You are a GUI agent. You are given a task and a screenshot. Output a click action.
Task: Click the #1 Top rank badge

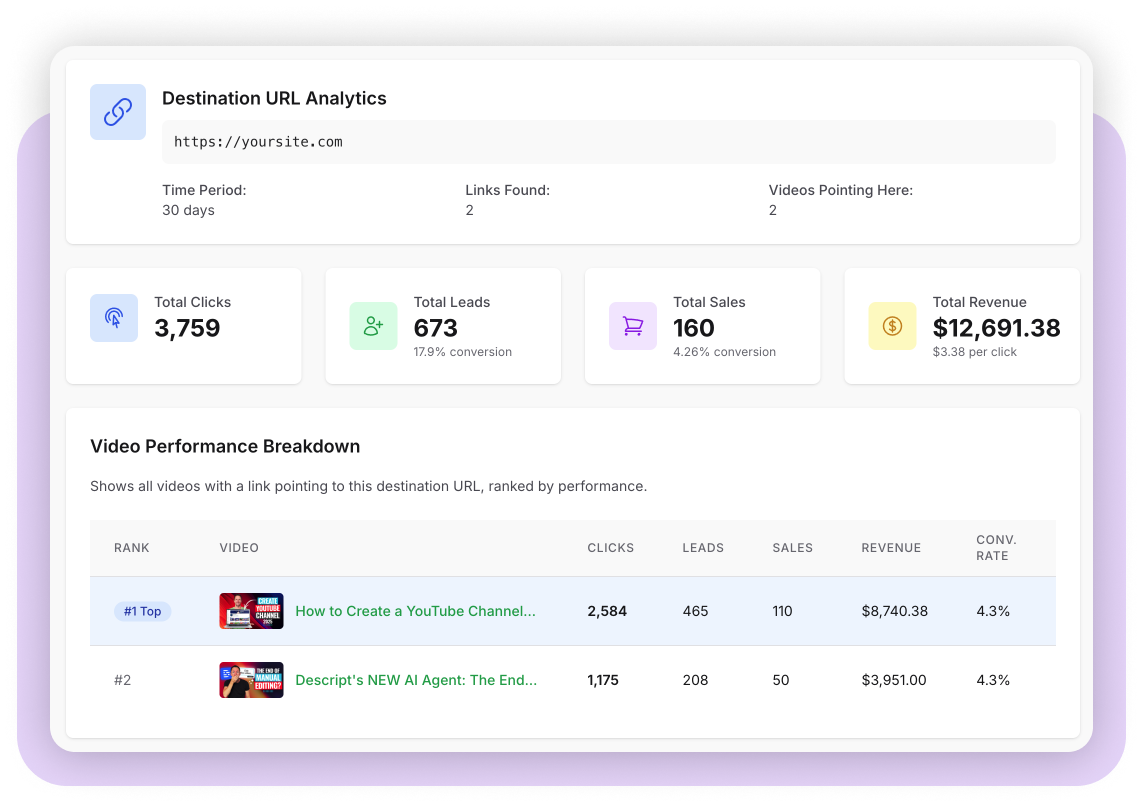142,611
